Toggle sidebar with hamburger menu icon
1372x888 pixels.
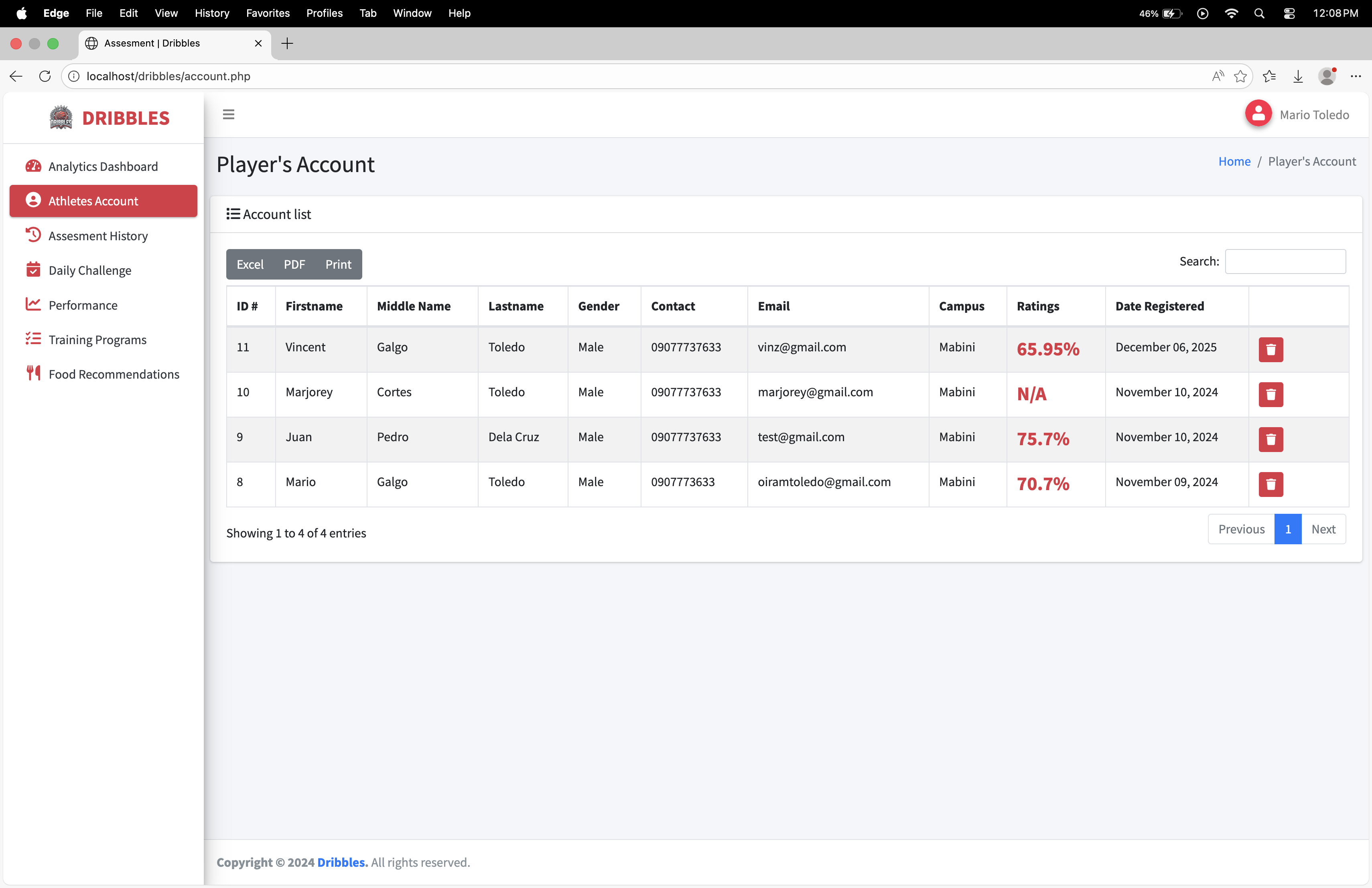point(228,115)
